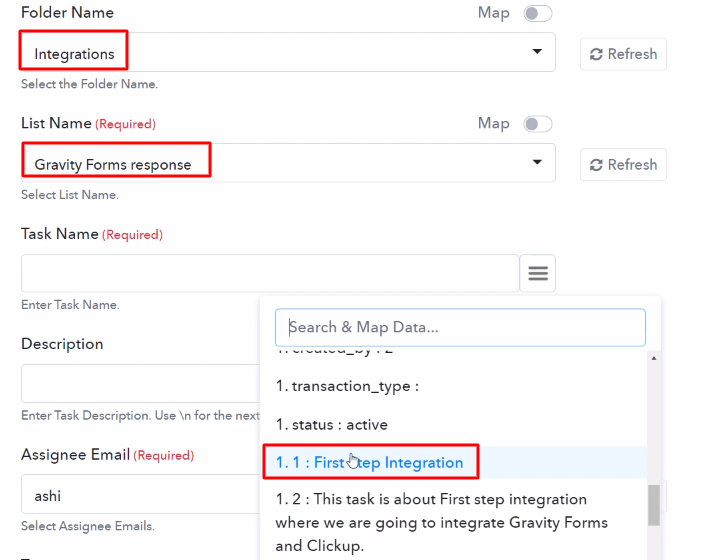Click the mapping list scrollbar thumb
Image resolution: width=726 pixels, height=560 pixels.
click(x=654, y=505)
